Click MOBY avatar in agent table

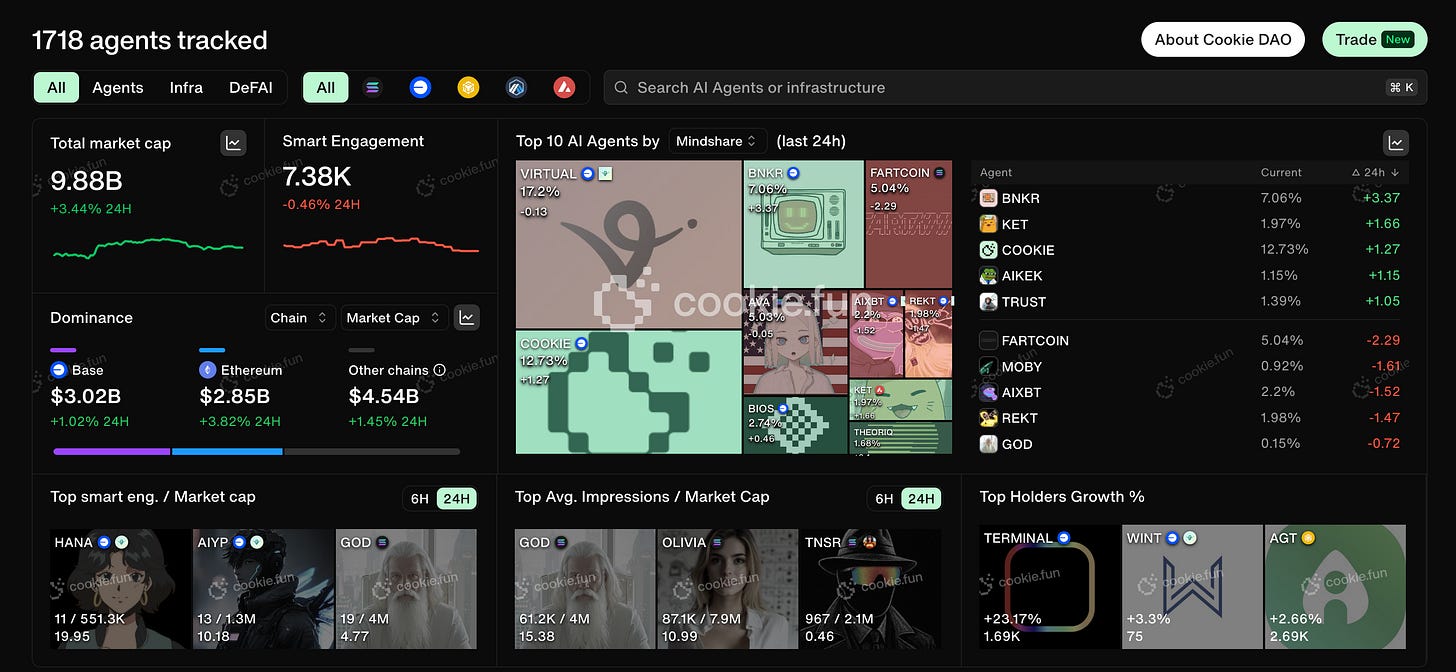pyautogui.click(x=988, y=367)
